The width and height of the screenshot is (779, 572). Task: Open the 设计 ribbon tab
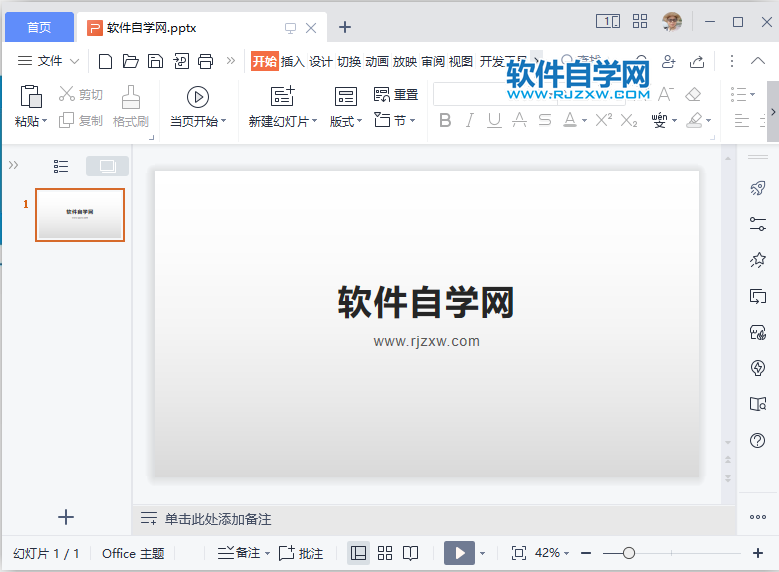click(x=320, y=61)
